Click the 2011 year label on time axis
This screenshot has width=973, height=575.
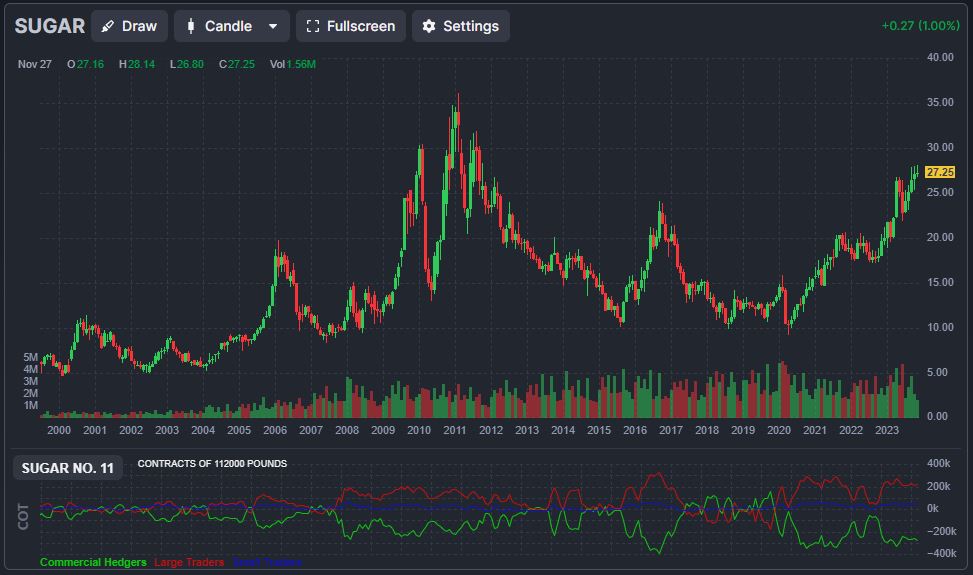point(455,430)
